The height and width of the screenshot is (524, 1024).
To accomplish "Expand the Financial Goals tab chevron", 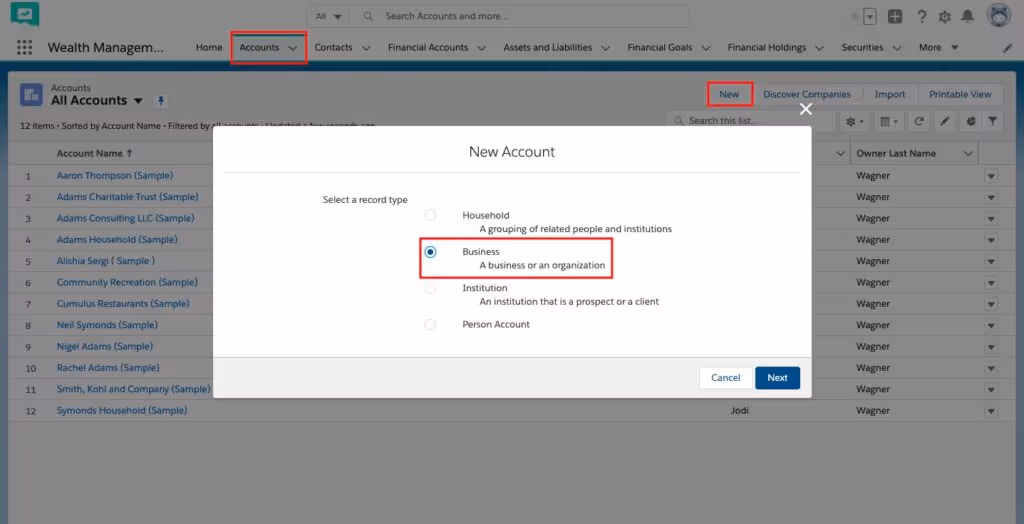I will click(x=705, y=48).
